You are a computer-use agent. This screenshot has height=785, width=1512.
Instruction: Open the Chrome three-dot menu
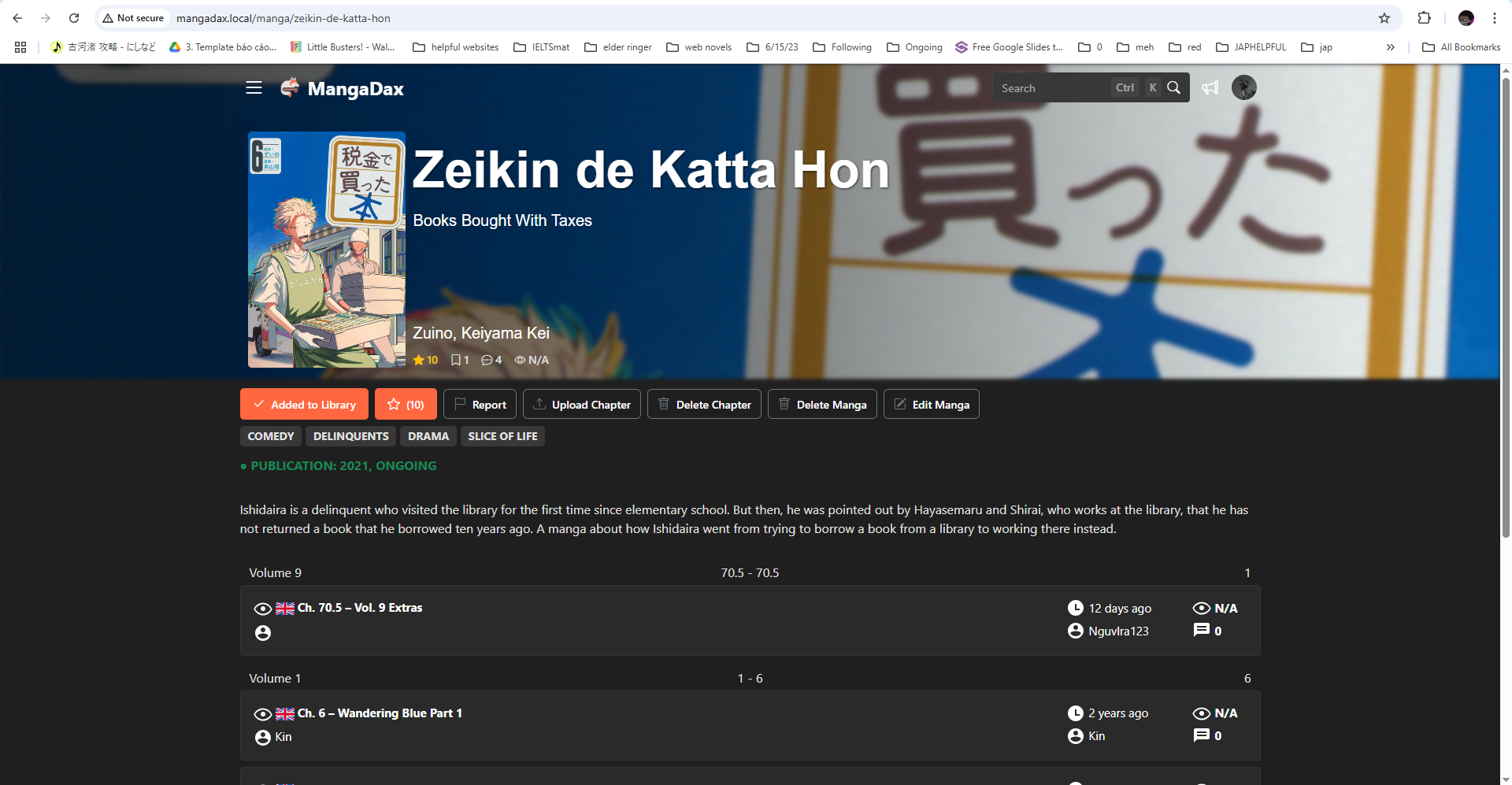[x=1495, y=18]
